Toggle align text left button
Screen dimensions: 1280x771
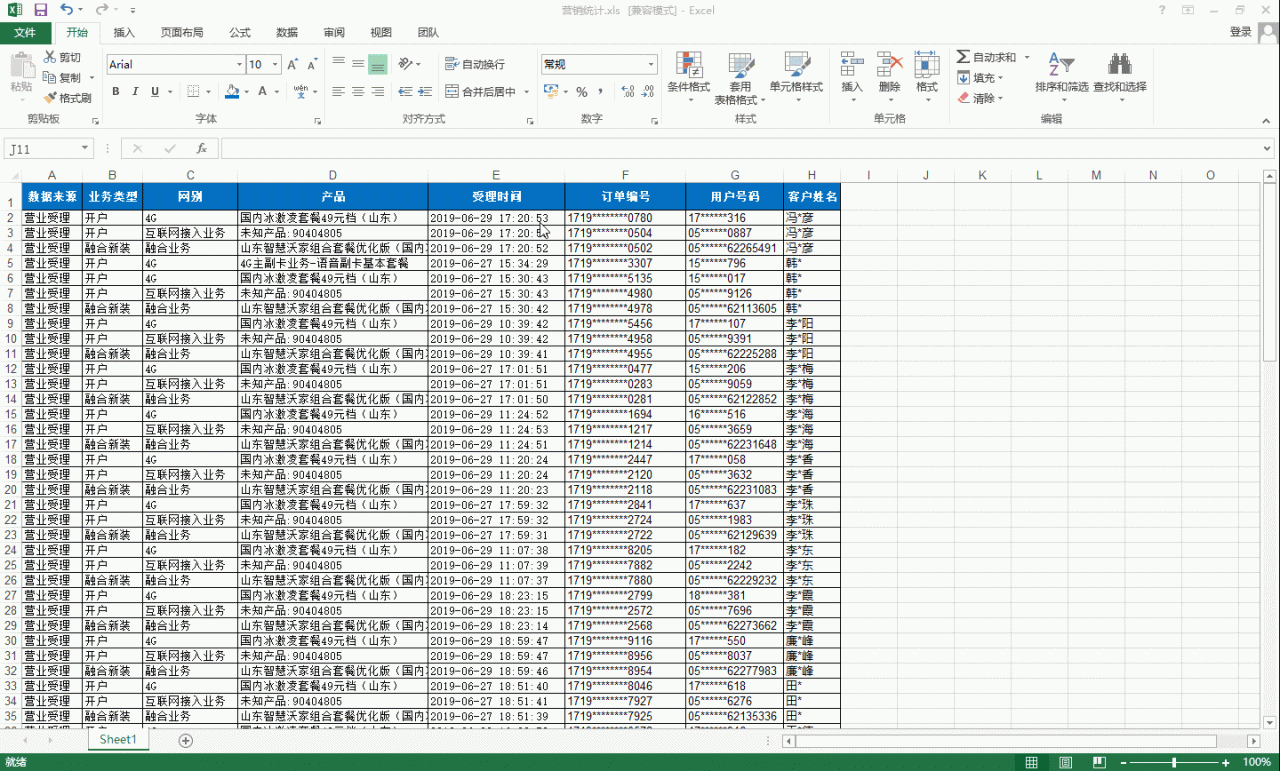339,92
